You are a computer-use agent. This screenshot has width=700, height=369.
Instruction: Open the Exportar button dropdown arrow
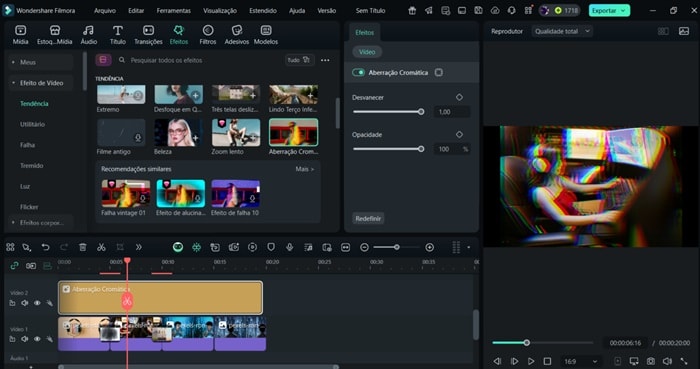pos(623,11)
